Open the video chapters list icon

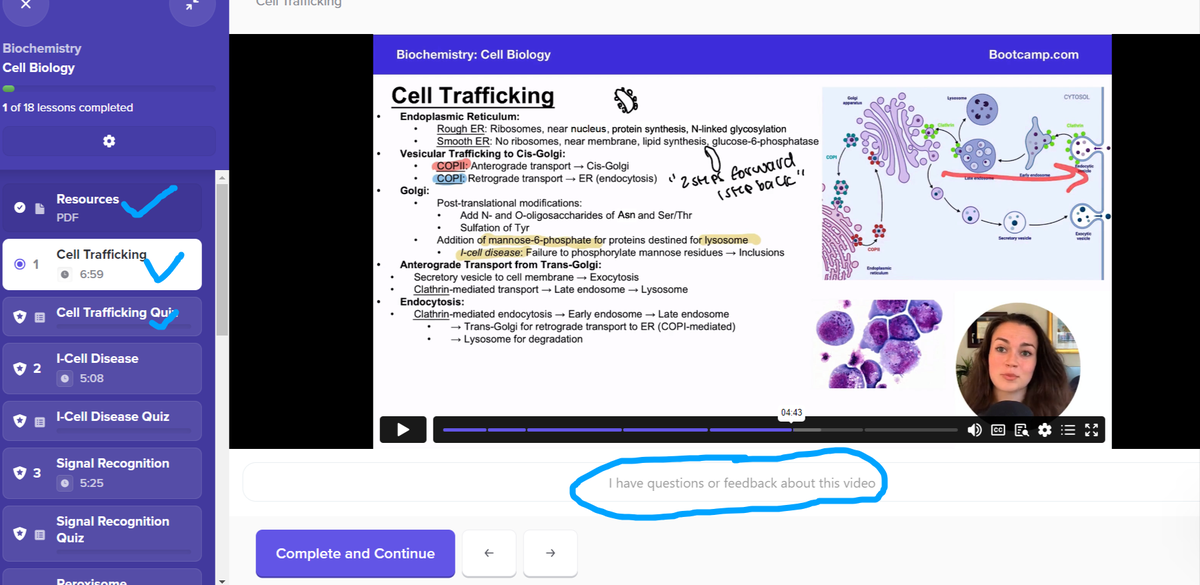1067,430
